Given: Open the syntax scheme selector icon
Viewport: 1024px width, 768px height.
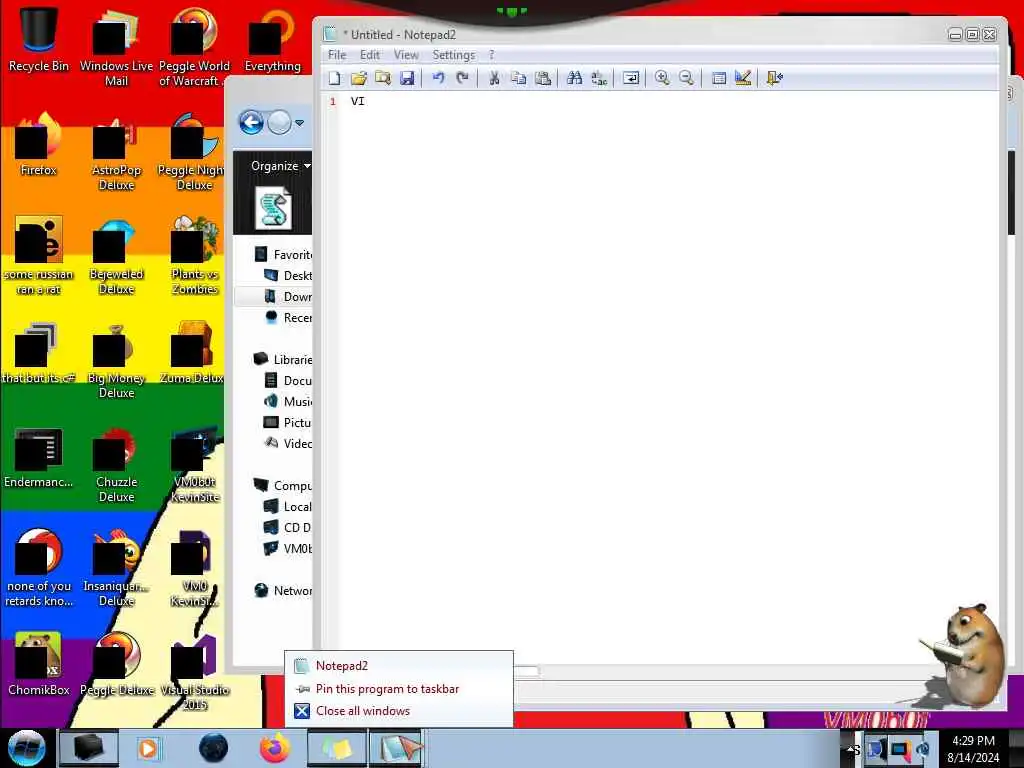Looking at the screenshot, I should tap(719, 78).
